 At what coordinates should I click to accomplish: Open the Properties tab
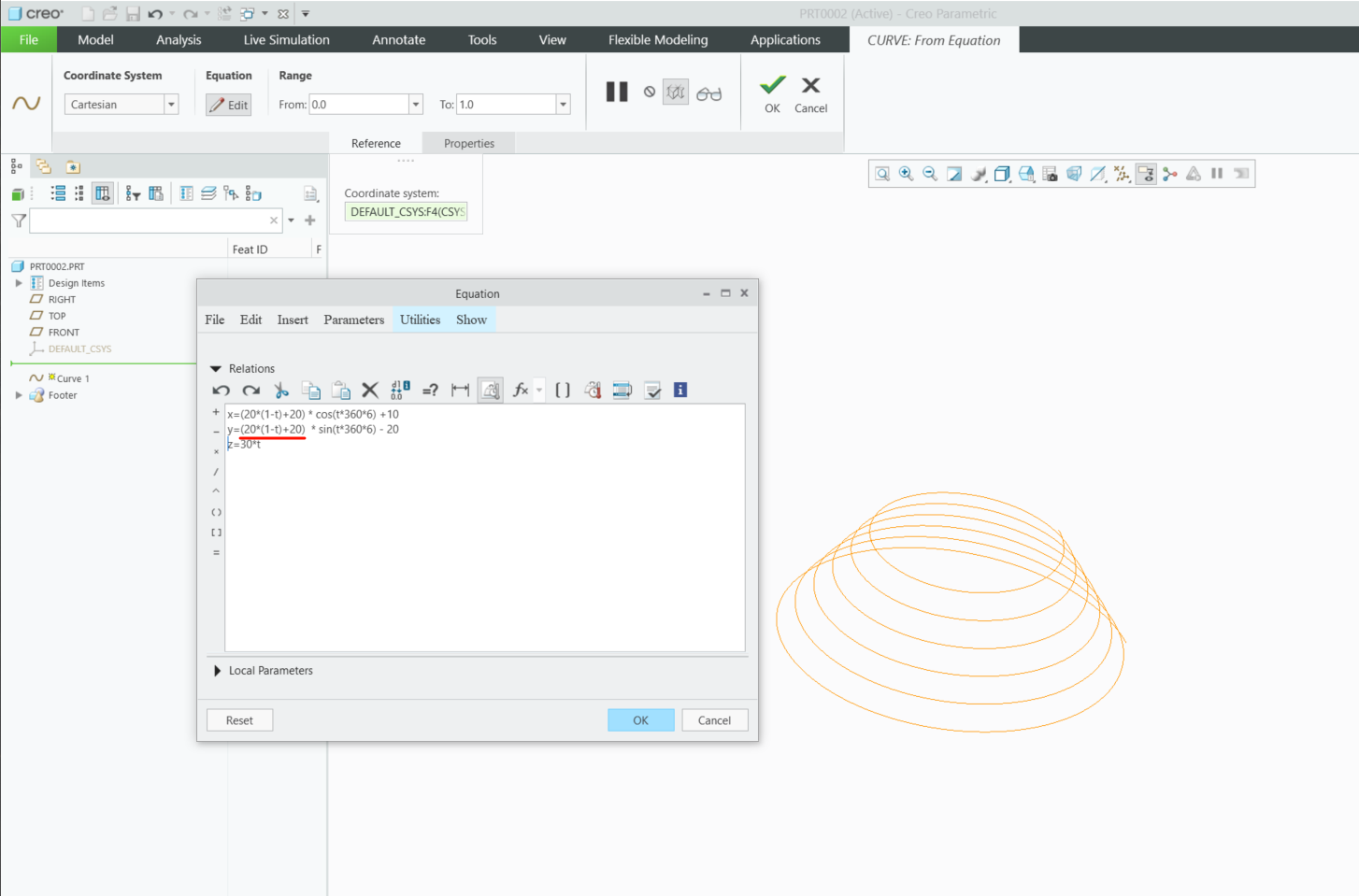469,143
